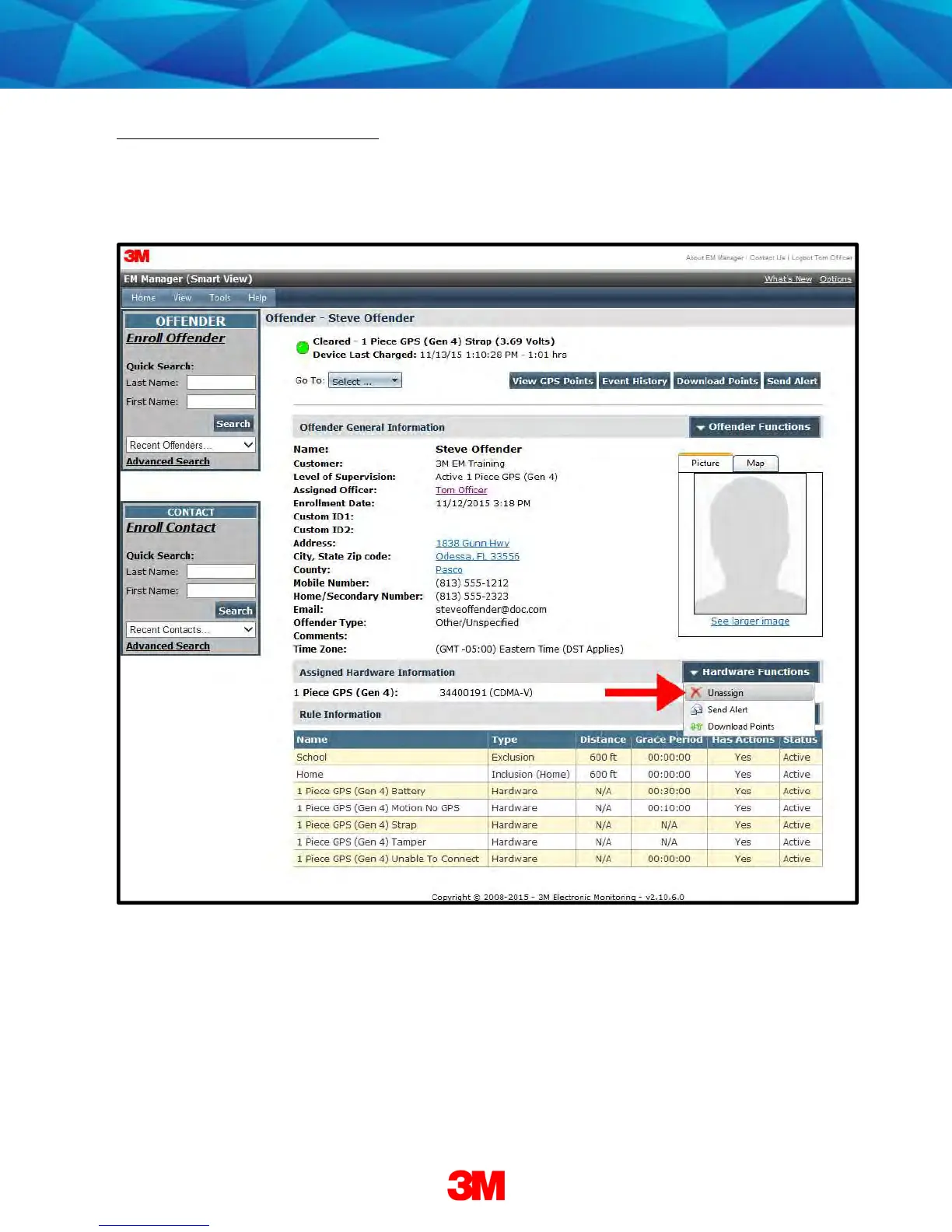Focus the Offender First Name field
Image resolution: width=952 pixels, height=1232 pixels.
point(221,401)
